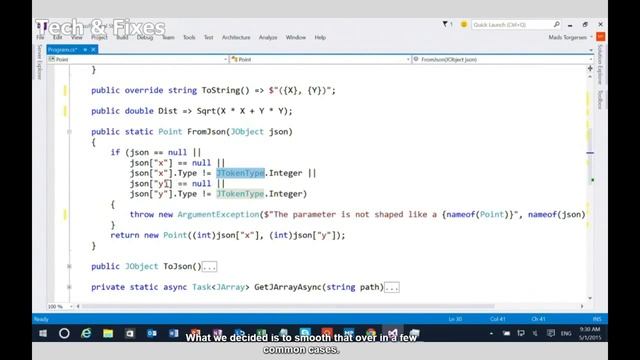The height and width of the screenshot is (360, 640).
Task: Click the horizontal scrollbar right arrow
Action: 582,306
